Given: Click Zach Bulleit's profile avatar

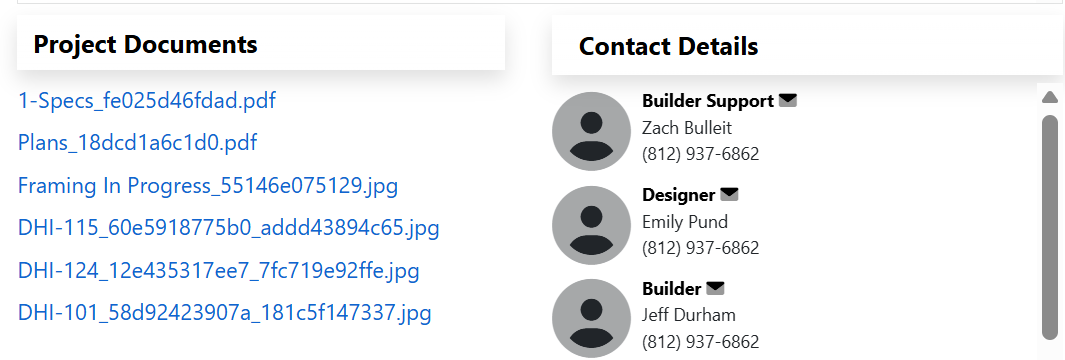Looking at the screenshot, I should tap(592, 131).
